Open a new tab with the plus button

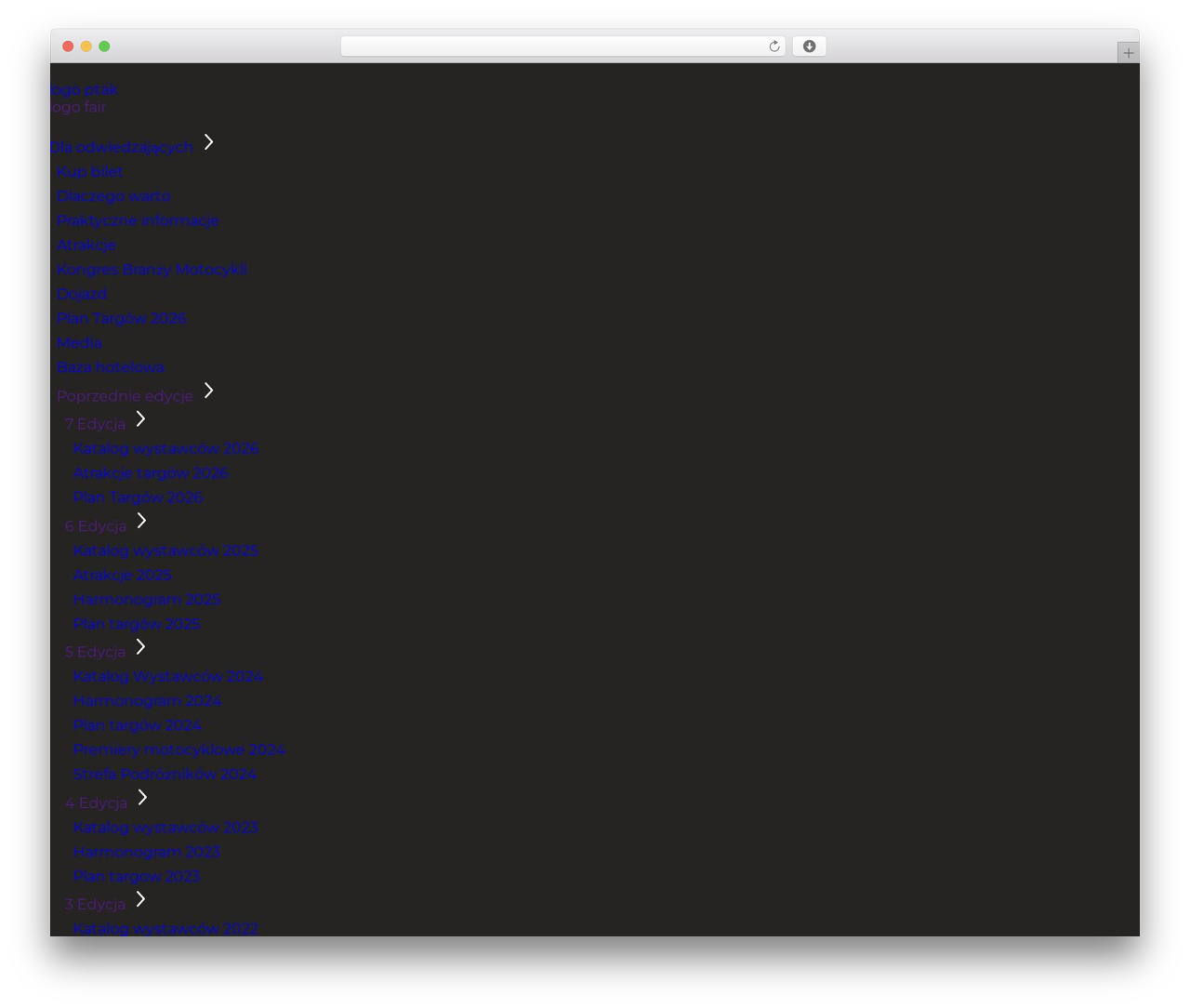point(1128,53)
